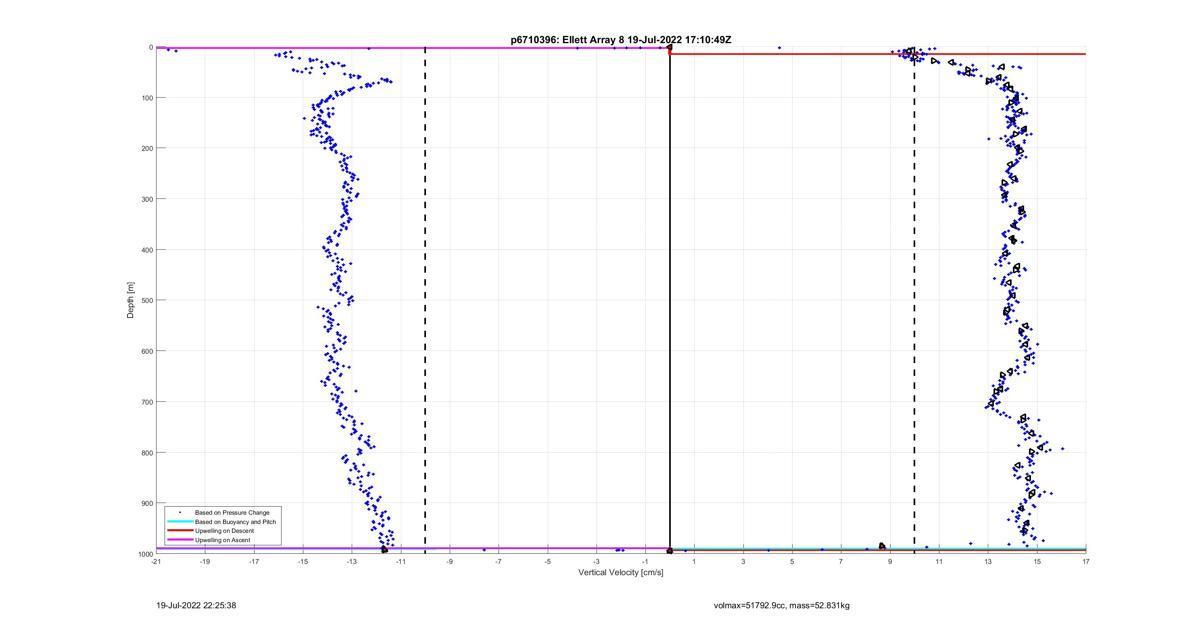This screenshot has height=622, width=1200.
Task: Click x-axis tick label '-17'
Action: [254, 562]
